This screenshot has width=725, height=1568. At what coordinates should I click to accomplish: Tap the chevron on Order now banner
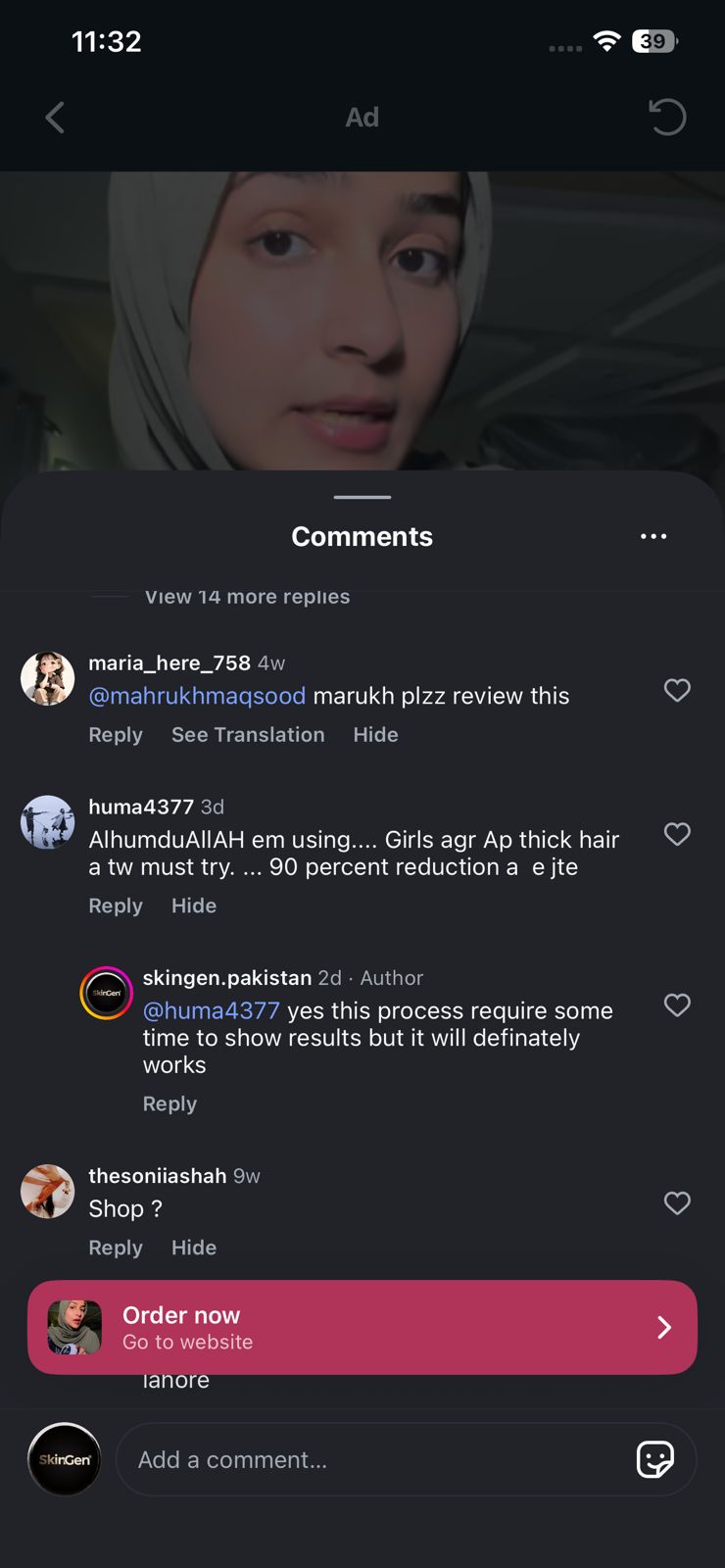point(664,1327)
